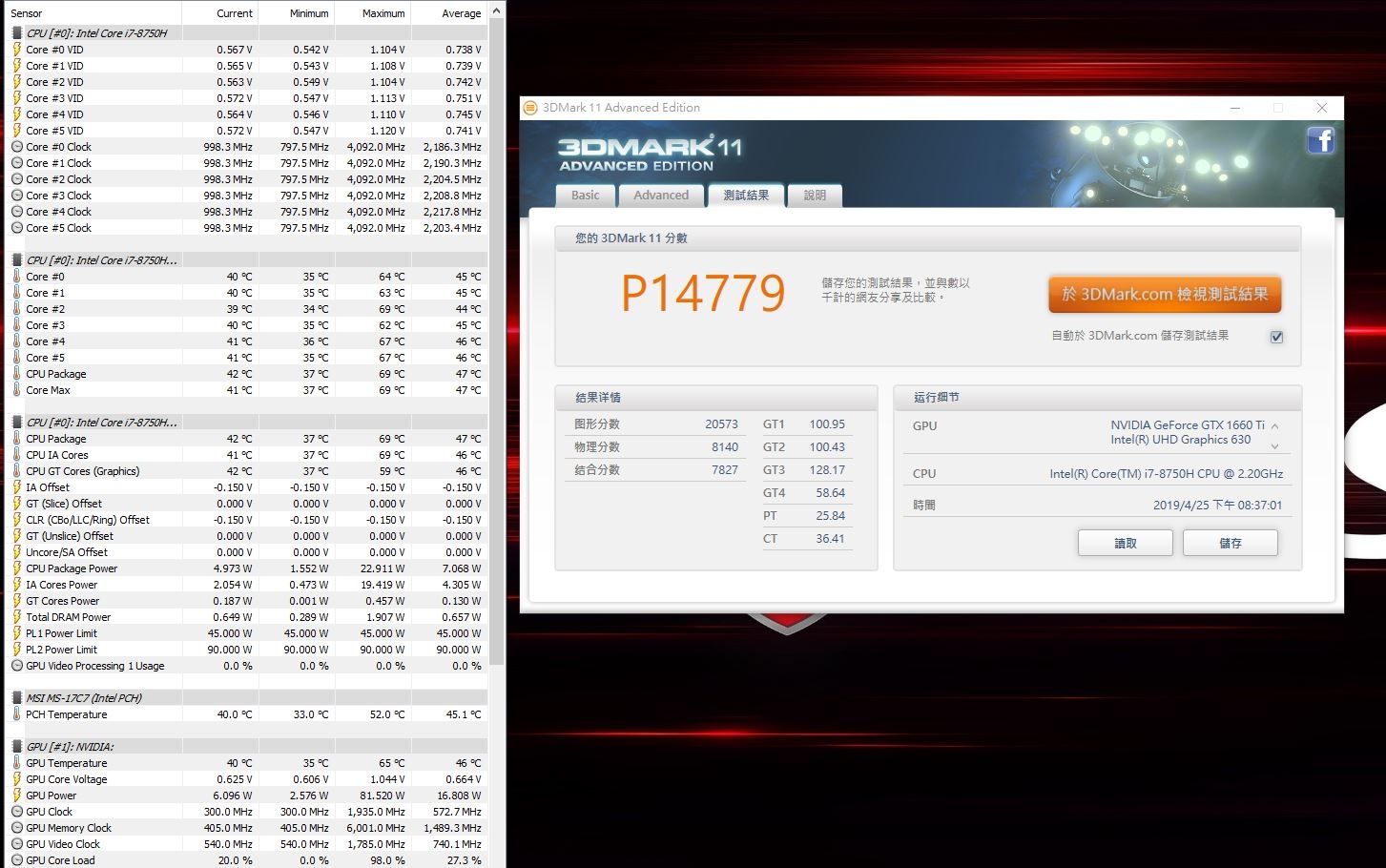Select the 物理分數 8140 row
This screenshot has height=868, width=1386.
pyautogui.click(x=653, y=447)
